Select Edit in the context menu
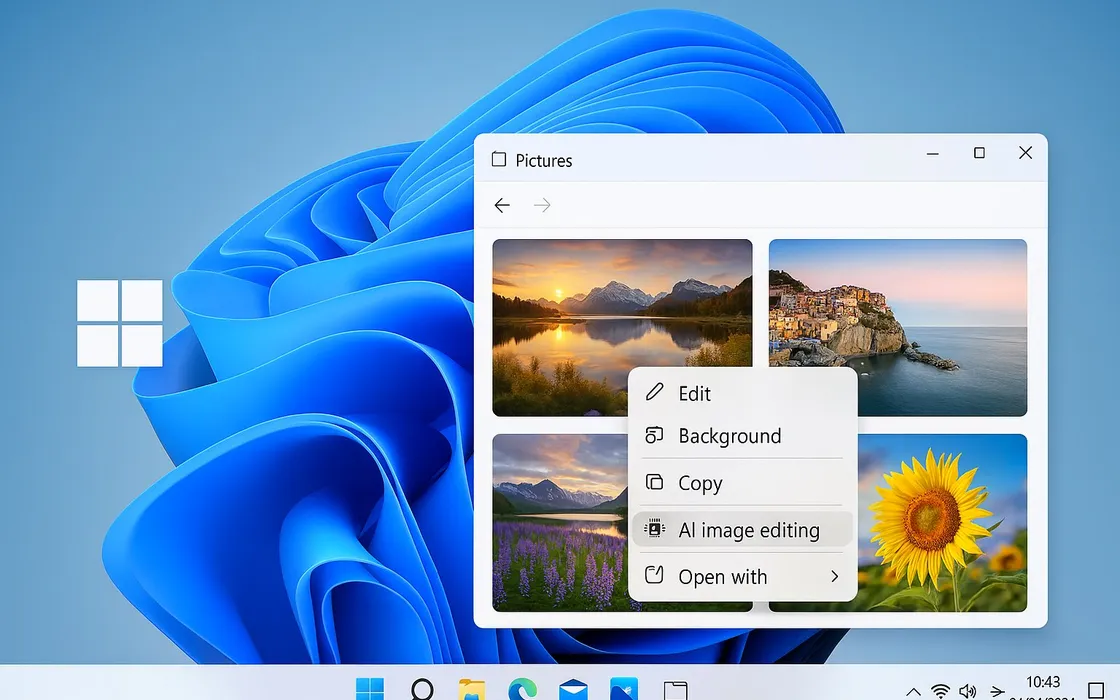 coord(743,394)
